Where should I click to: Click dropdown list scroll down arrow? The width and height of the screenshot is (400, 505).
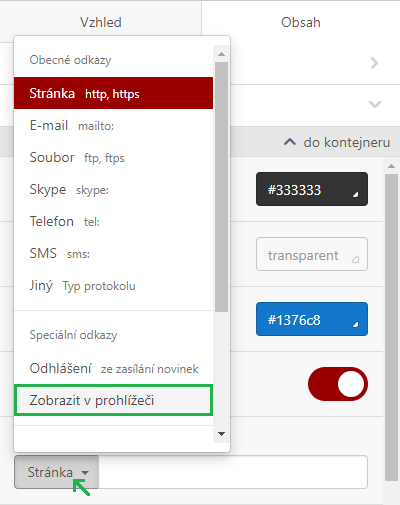click(221, 434)
